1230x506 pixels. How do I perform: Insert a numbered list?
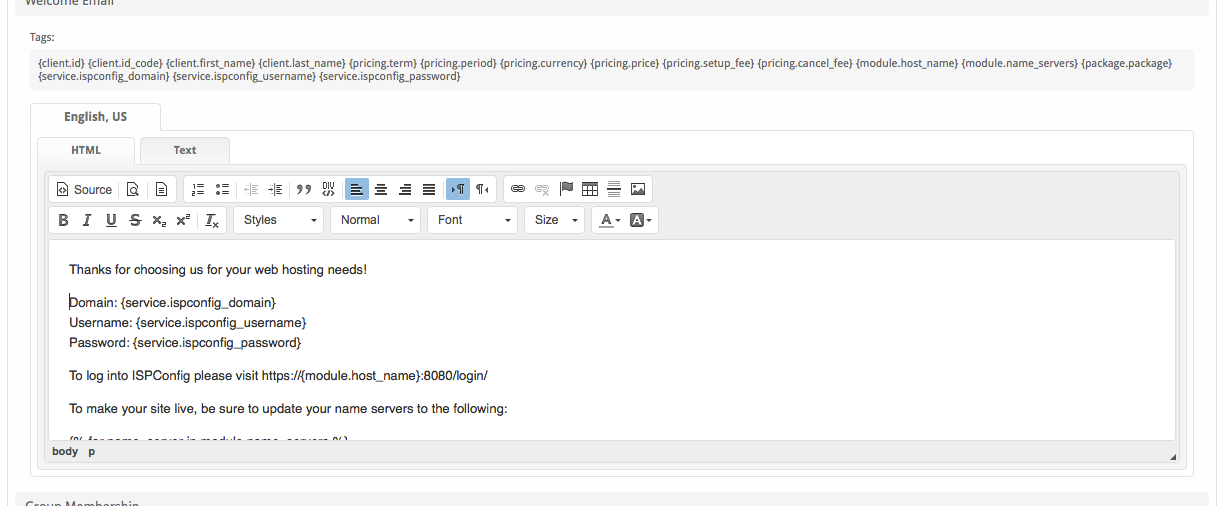coord(198,189)
